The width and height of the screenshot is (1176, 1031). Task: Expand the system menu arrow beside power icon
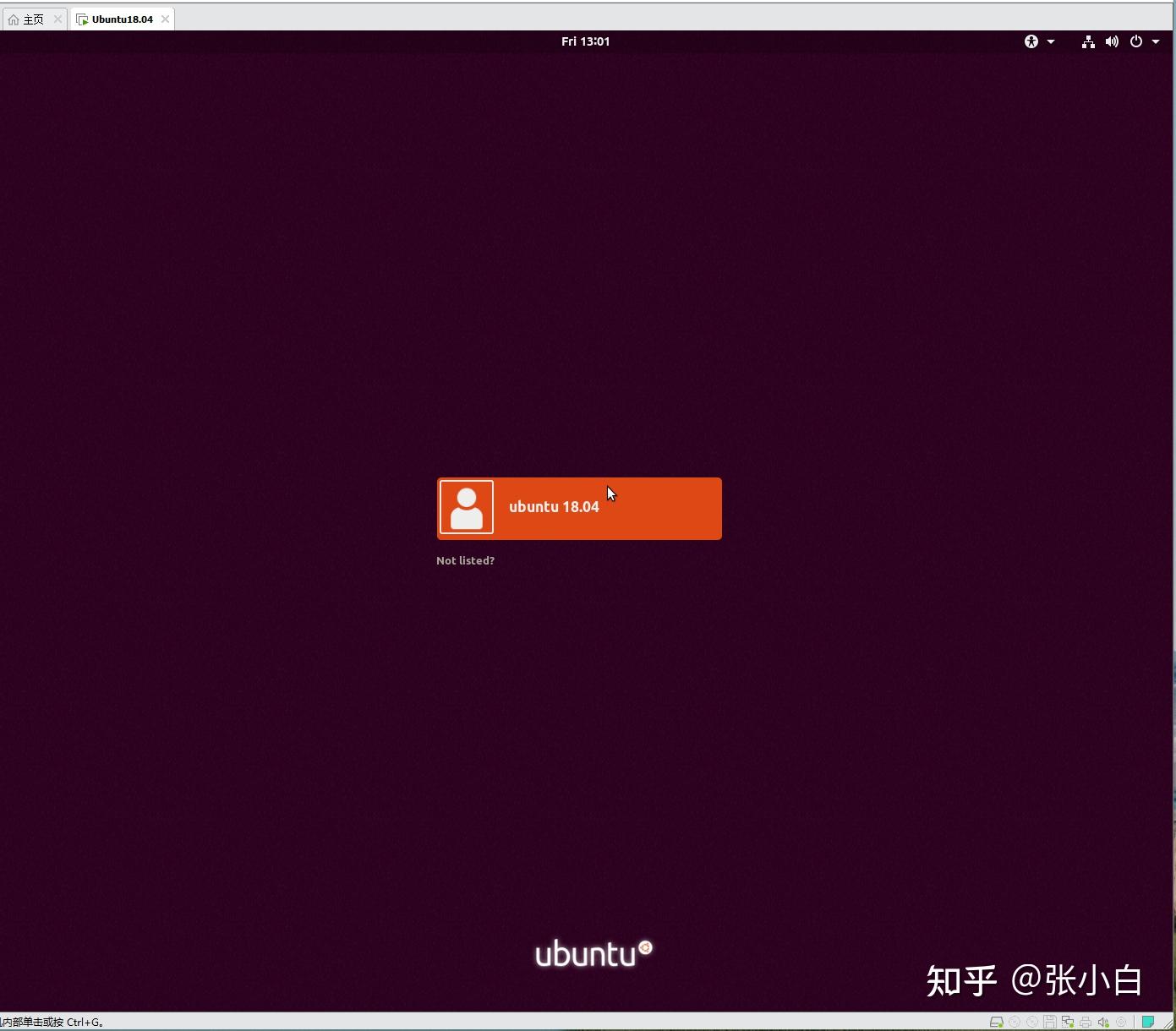point(1156,41)
